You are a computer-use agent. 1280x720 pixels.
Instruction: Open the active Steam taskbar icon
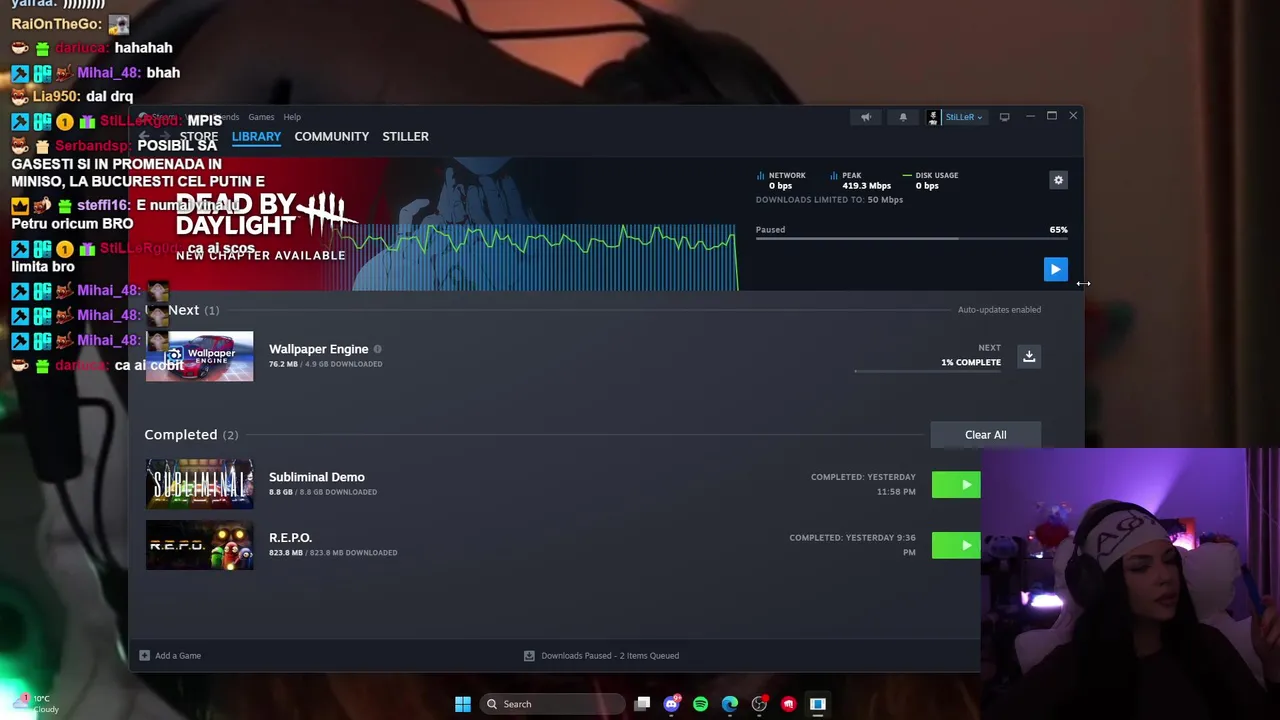pyautogui.click(x=817, y=704)
